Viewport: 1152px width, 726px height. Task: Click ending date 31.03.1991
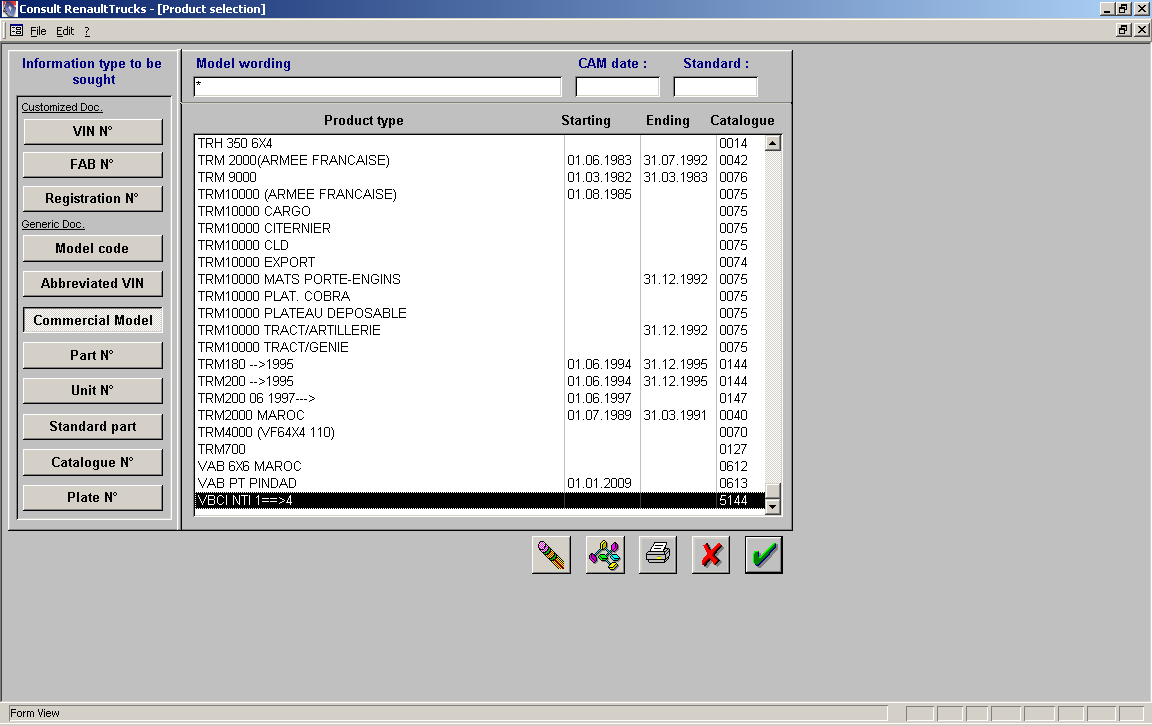pos(675,415)
